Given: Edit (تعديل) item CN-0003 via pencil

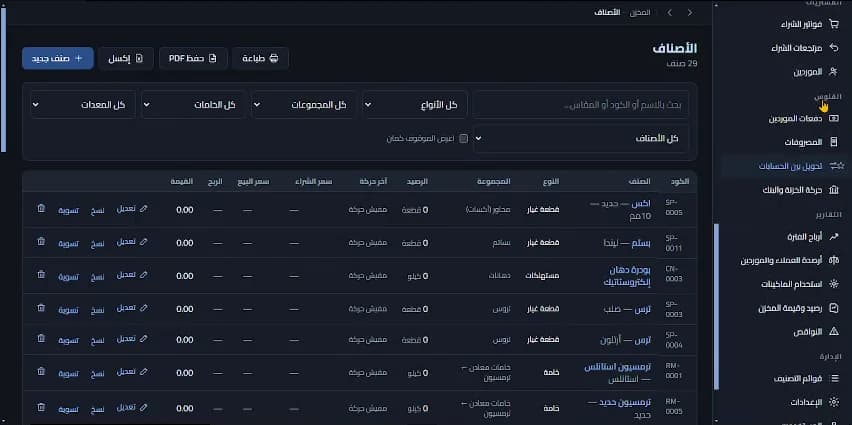Looking at the screenshot, I should click(x=131, y=275).
